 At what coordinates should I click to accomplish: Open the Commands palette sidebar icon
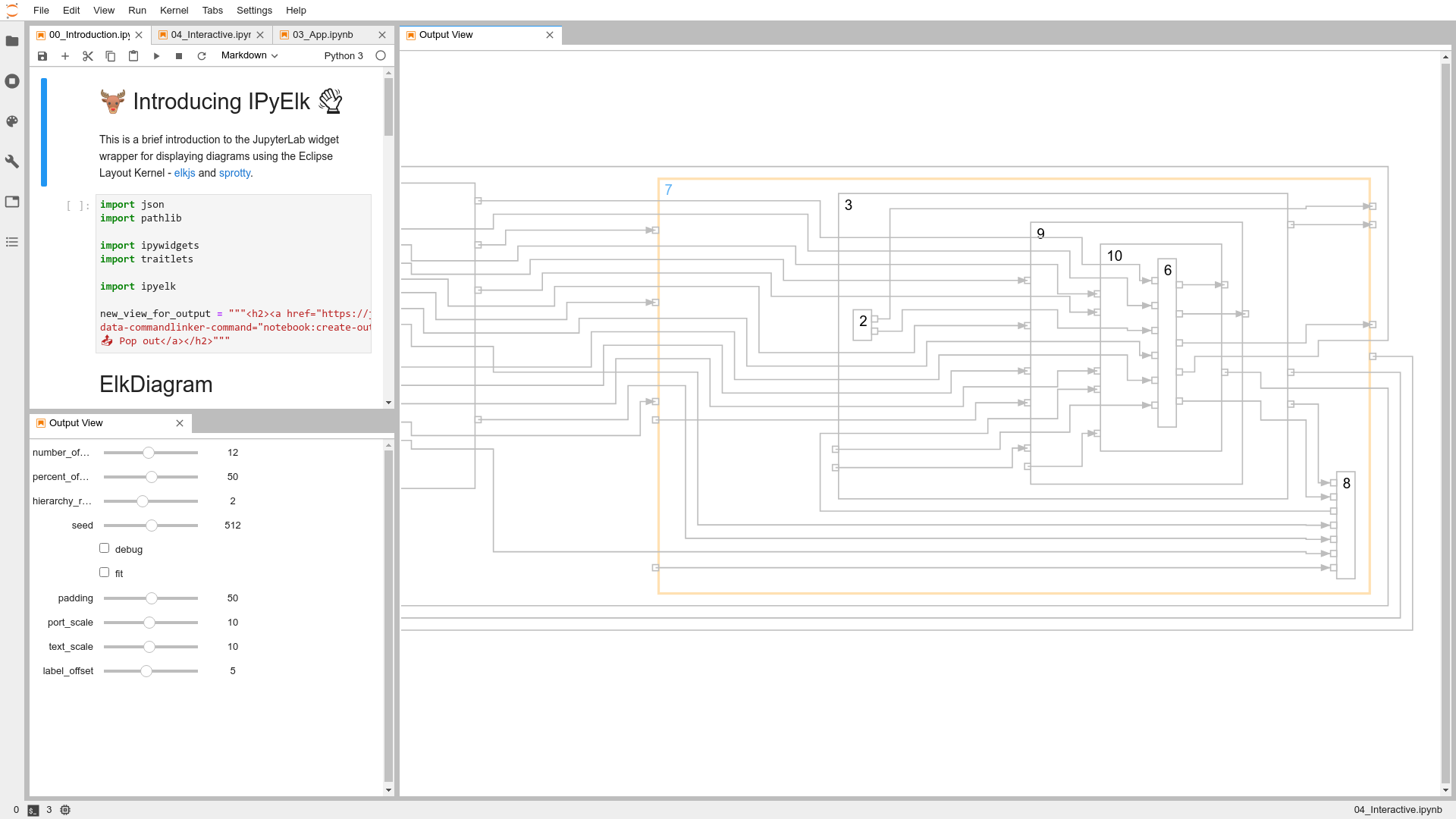(12, 121)
